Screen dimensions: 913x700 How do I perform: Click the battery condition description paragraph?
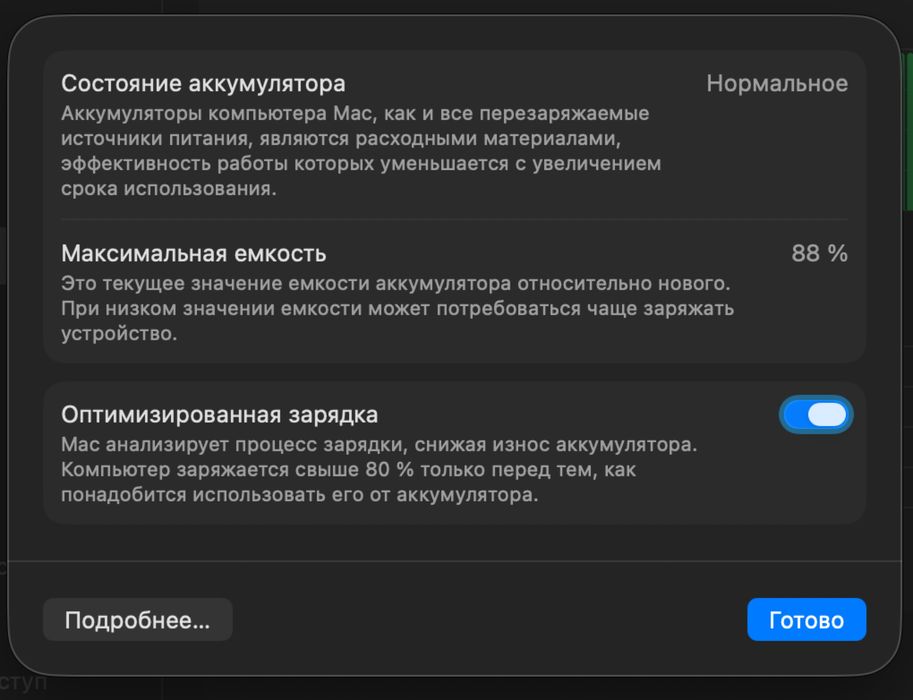pos(360,151)
